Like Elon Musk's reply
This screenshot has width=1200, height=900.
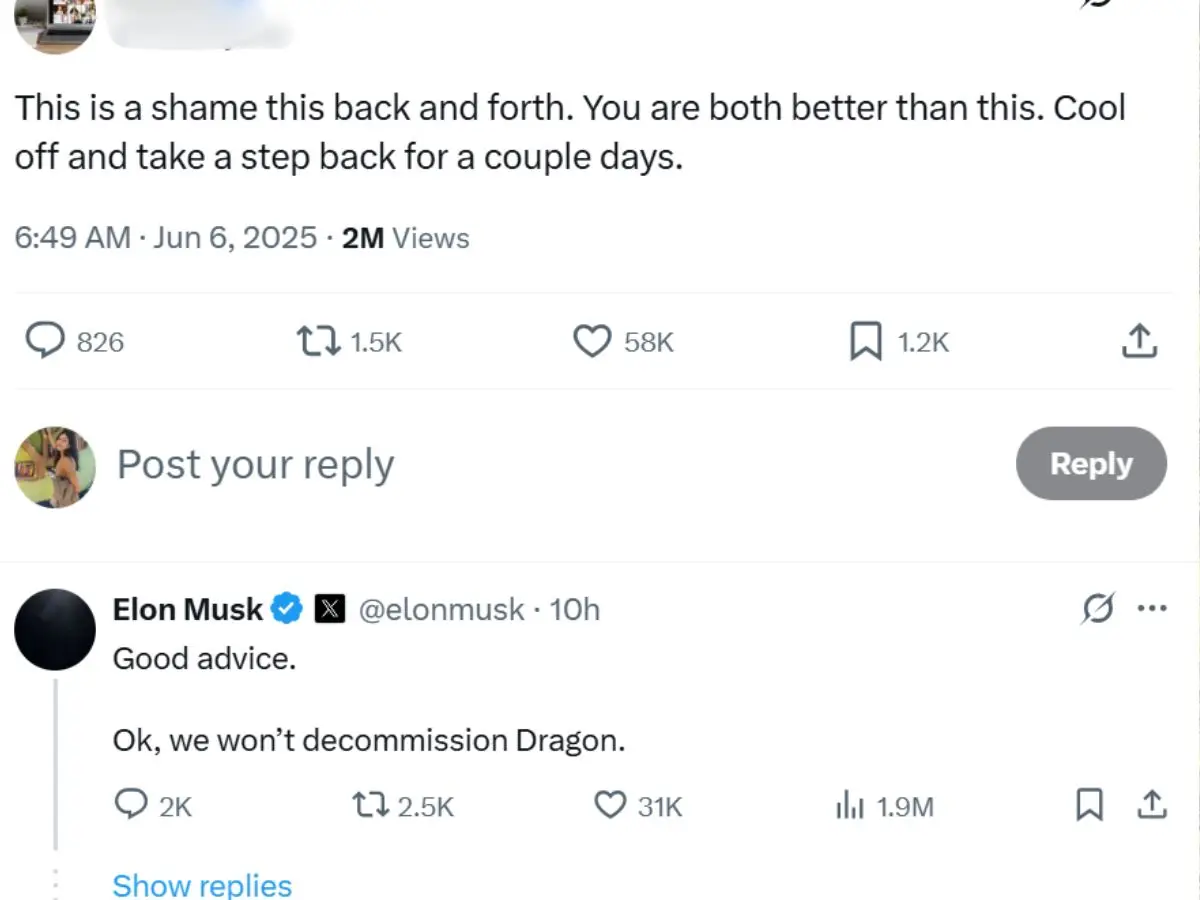point(608,806)
